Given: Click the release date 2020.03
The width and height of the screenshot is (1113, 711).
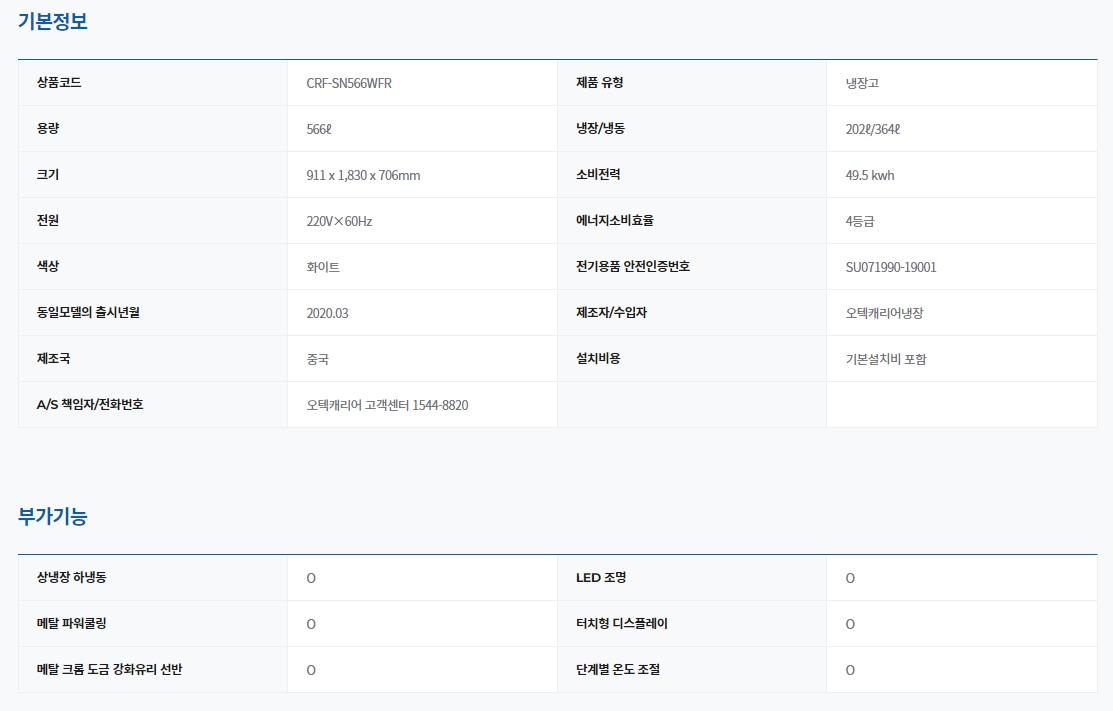Looking at the screenshot, I should pyautogui.click(x=327, y=313).
